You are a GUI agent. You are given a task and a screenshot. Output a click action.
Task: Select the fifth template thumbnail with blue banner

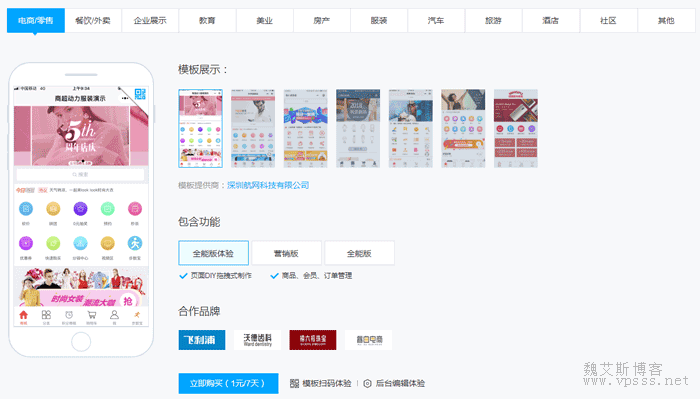[x=411, y=129]
